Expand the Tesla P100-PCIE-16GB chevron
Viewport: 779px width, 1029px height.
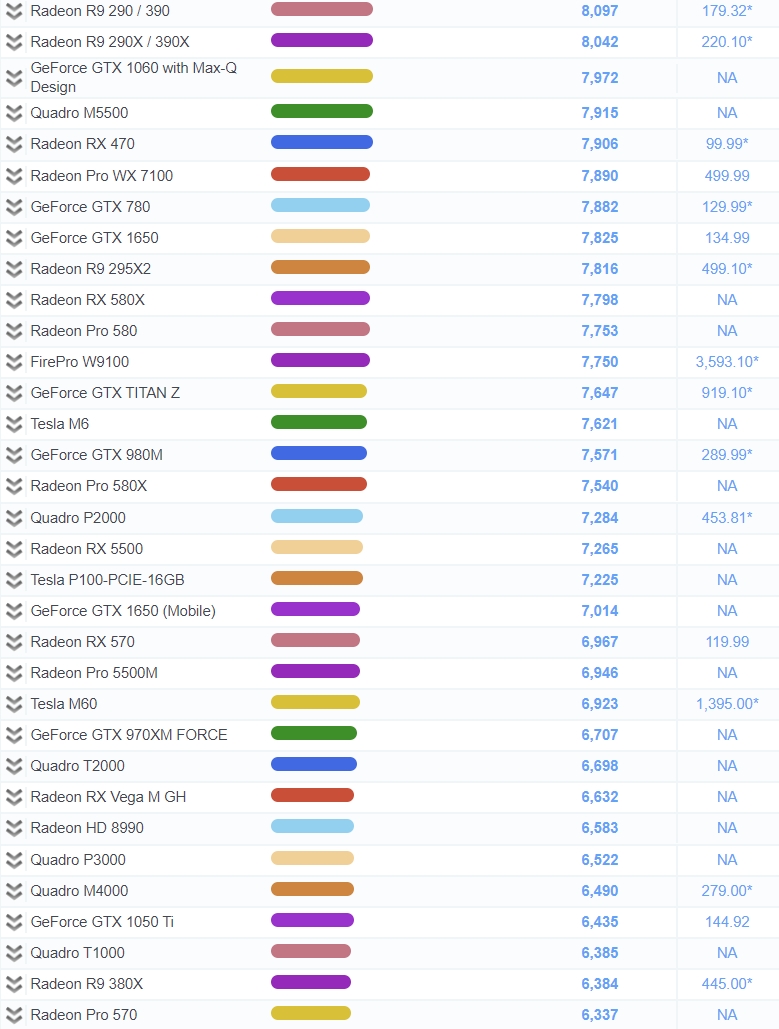point(14,580)
